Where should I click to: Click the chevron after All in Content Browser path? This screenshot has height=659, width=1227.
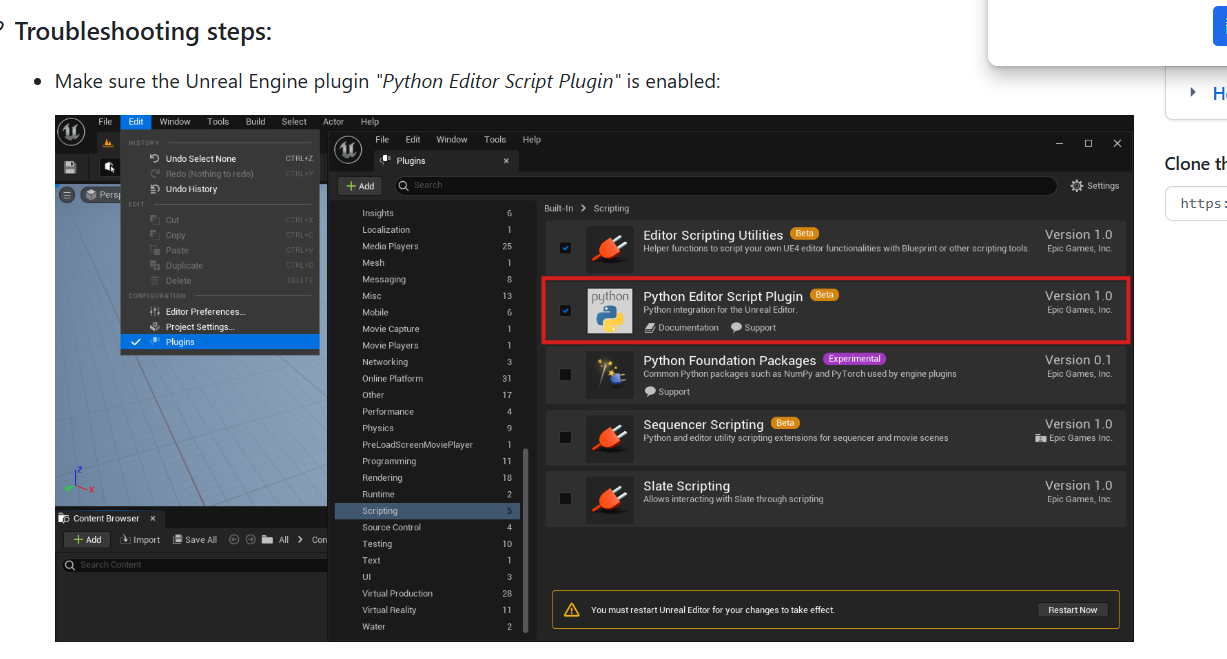[x=301, y=539]
